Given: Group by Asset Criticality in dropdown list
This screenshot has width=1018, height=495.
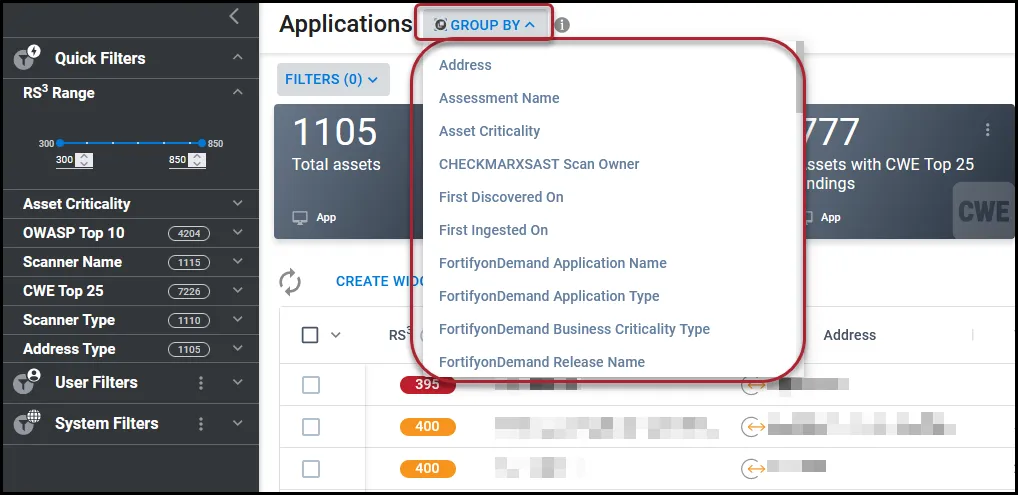Looking at the screenshot, I should tap(489, 131).
